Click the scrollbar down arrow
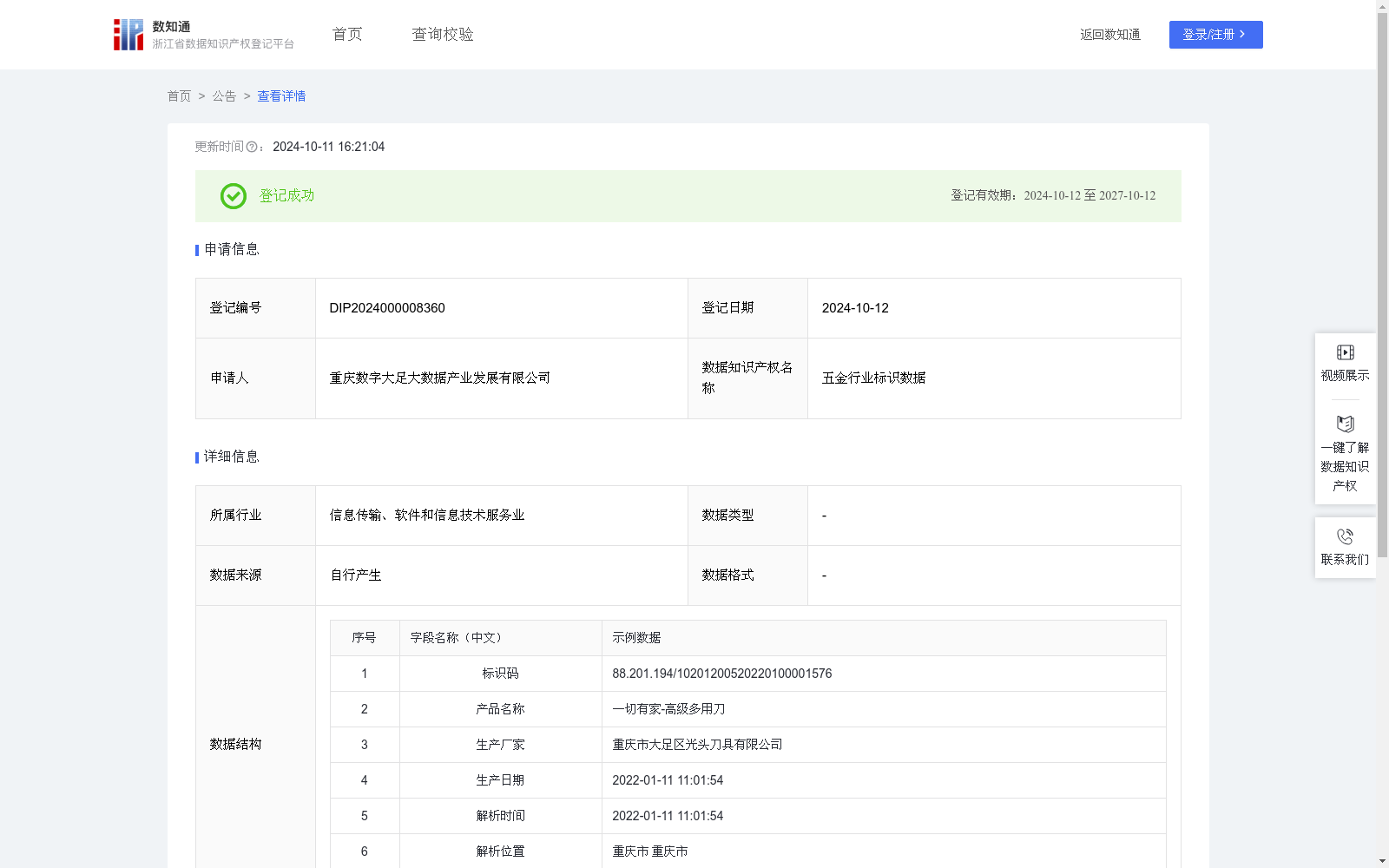 (x=1382, y=861)
